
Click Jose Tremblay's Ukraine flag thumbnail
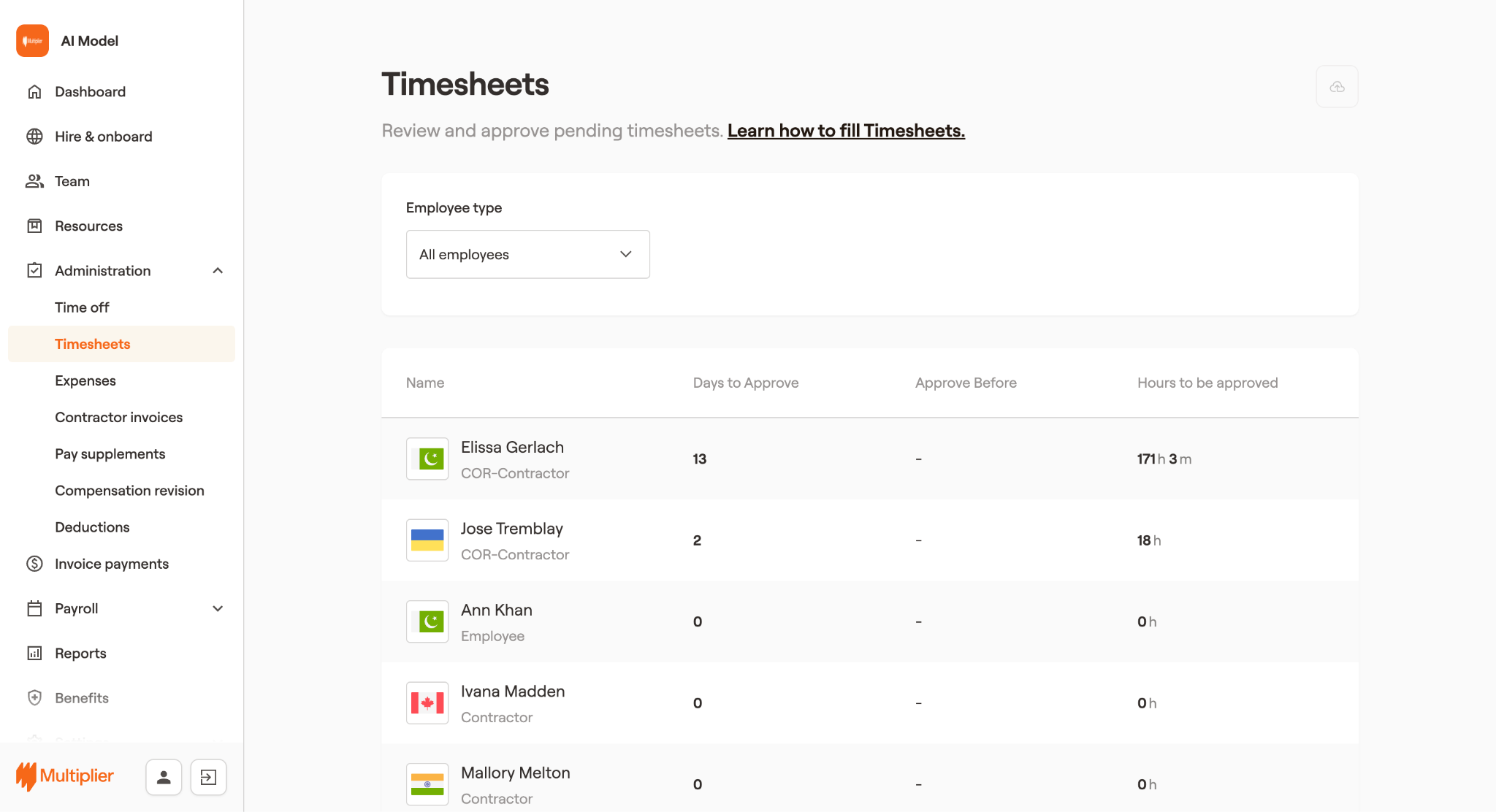tap(427, 540)
